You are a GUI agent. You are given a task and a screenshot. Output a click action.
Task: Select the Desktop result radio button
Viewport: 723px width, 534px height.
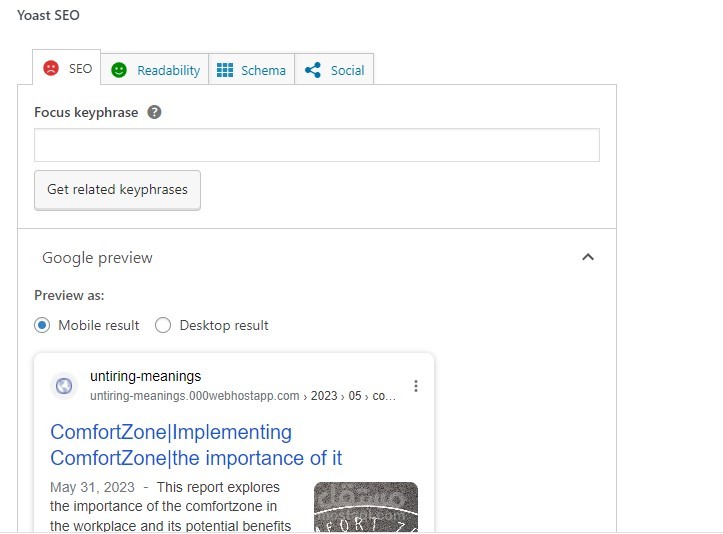(x=163, y=325)
